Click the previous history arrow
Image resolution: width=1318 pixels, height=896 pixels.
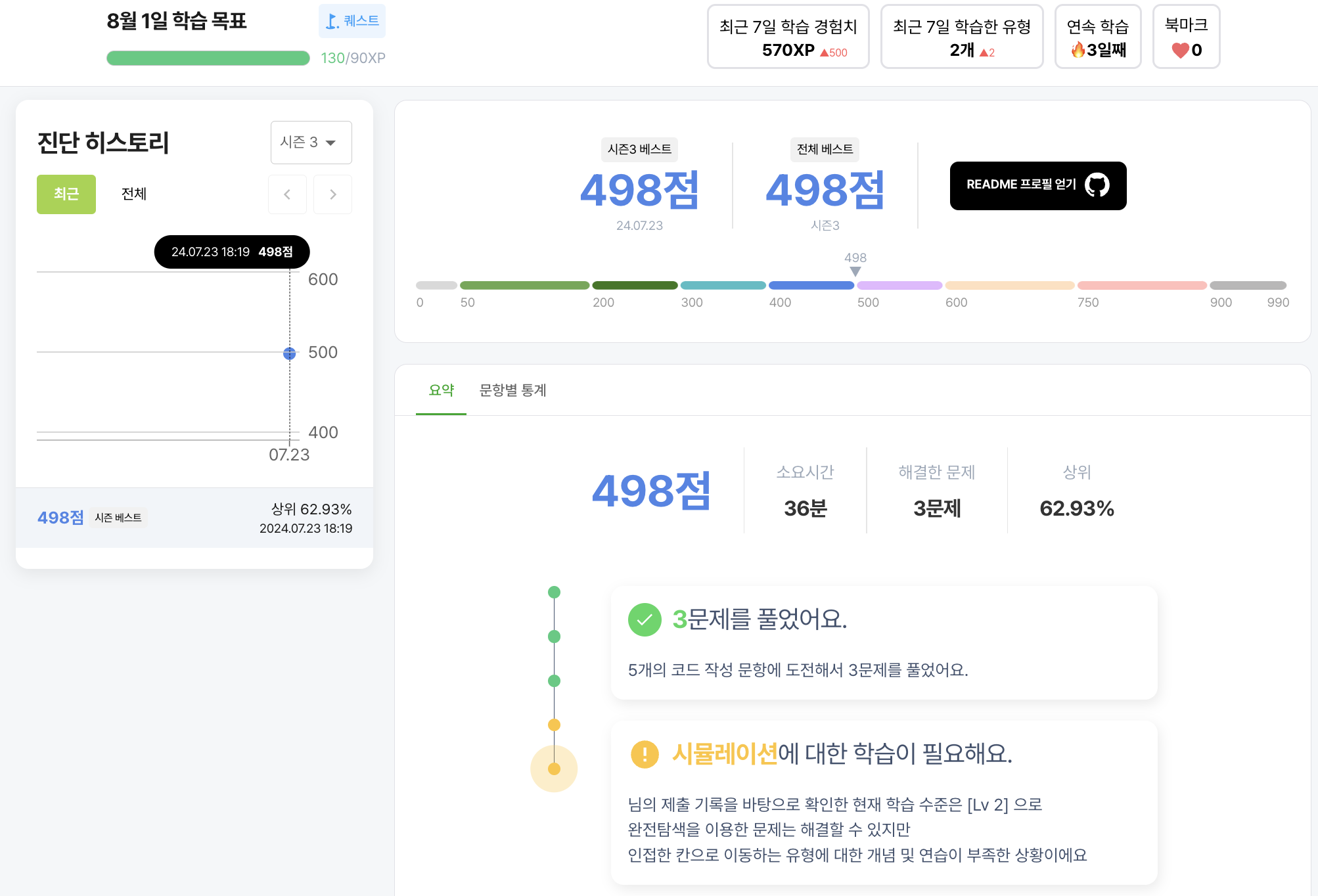coord(287,194)
